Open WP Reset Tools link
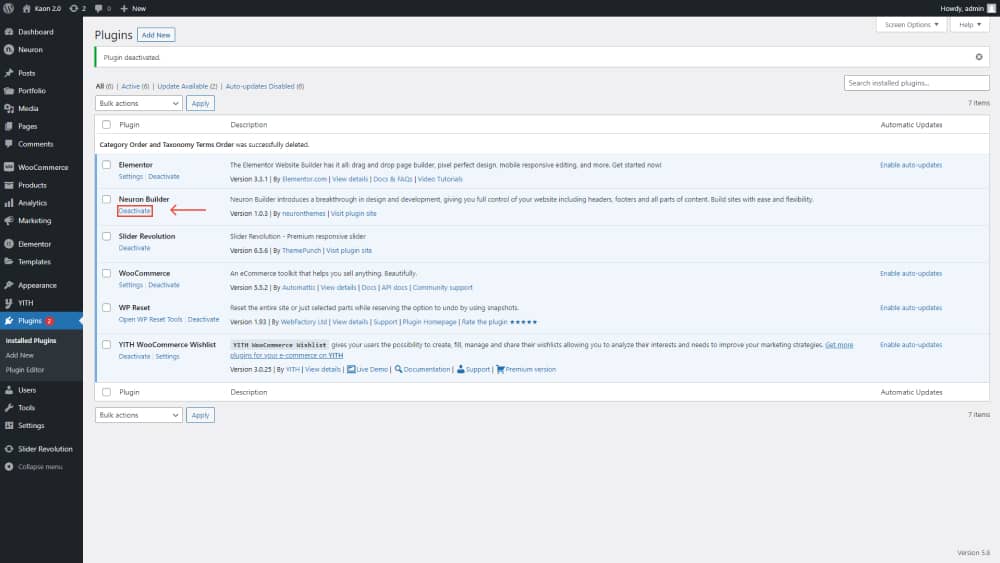Viewport: 1000px width, 563px height. point(151,319)
